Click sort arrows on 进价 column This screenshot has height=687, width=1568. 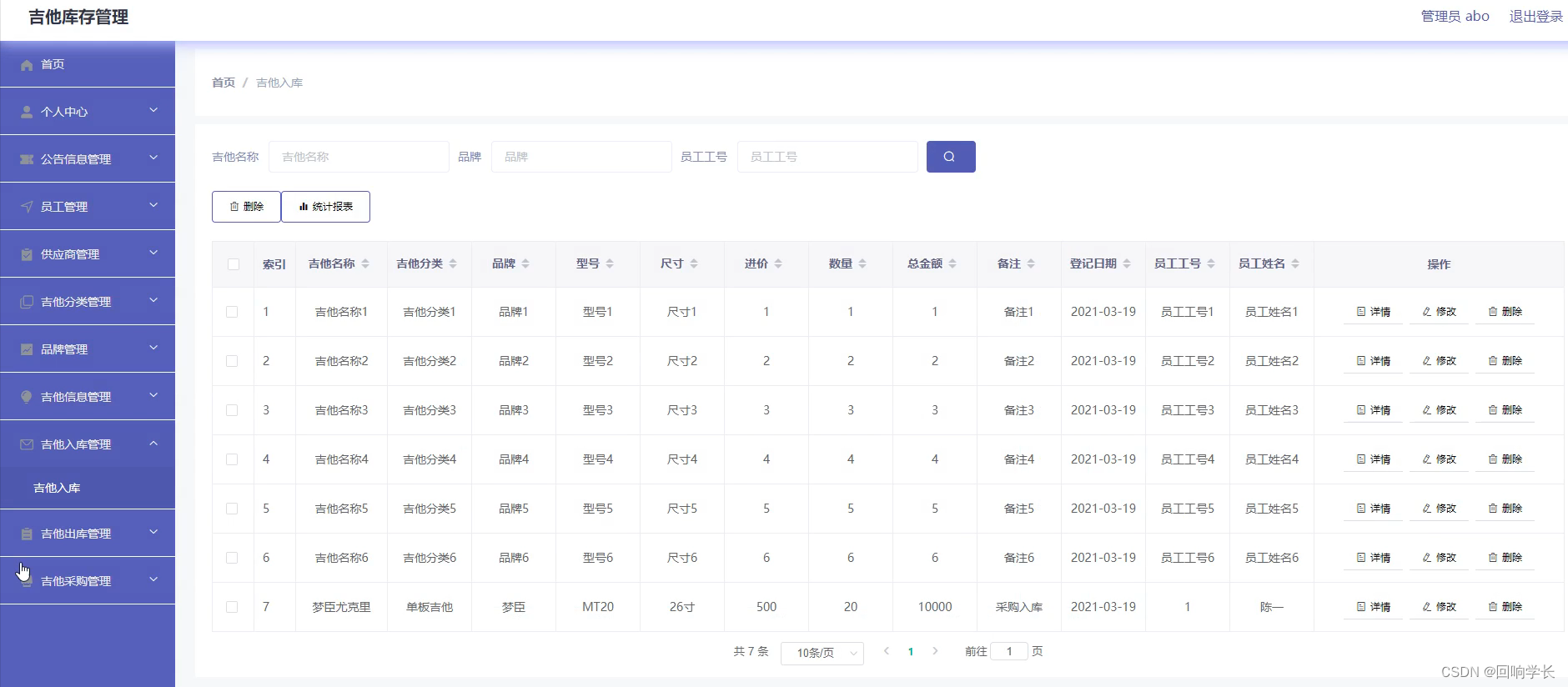(778, 263)
